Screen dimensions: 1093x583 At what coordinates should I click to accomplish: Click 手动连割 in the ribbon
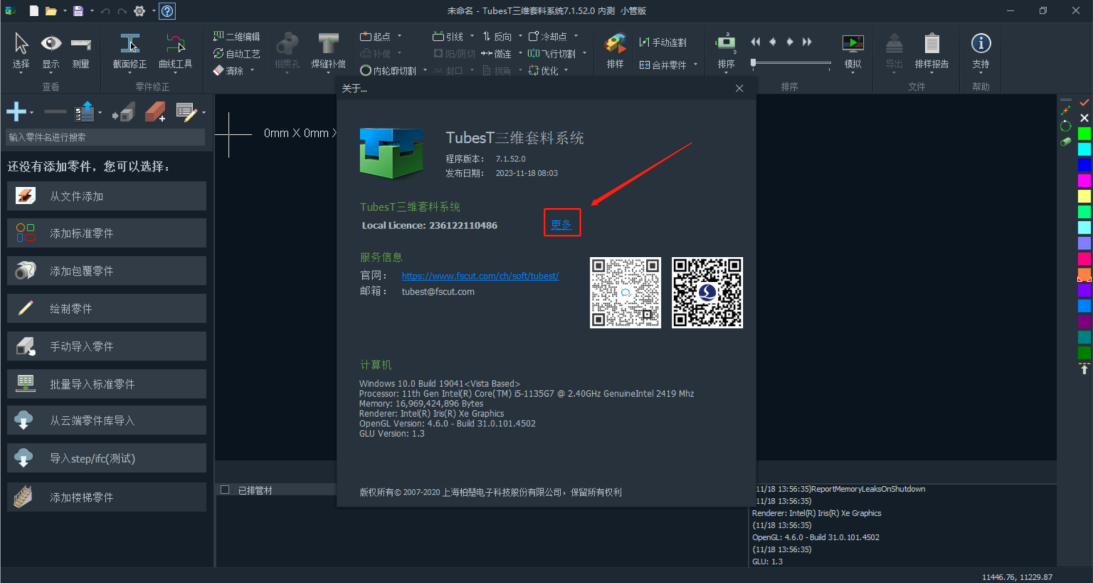663,43
